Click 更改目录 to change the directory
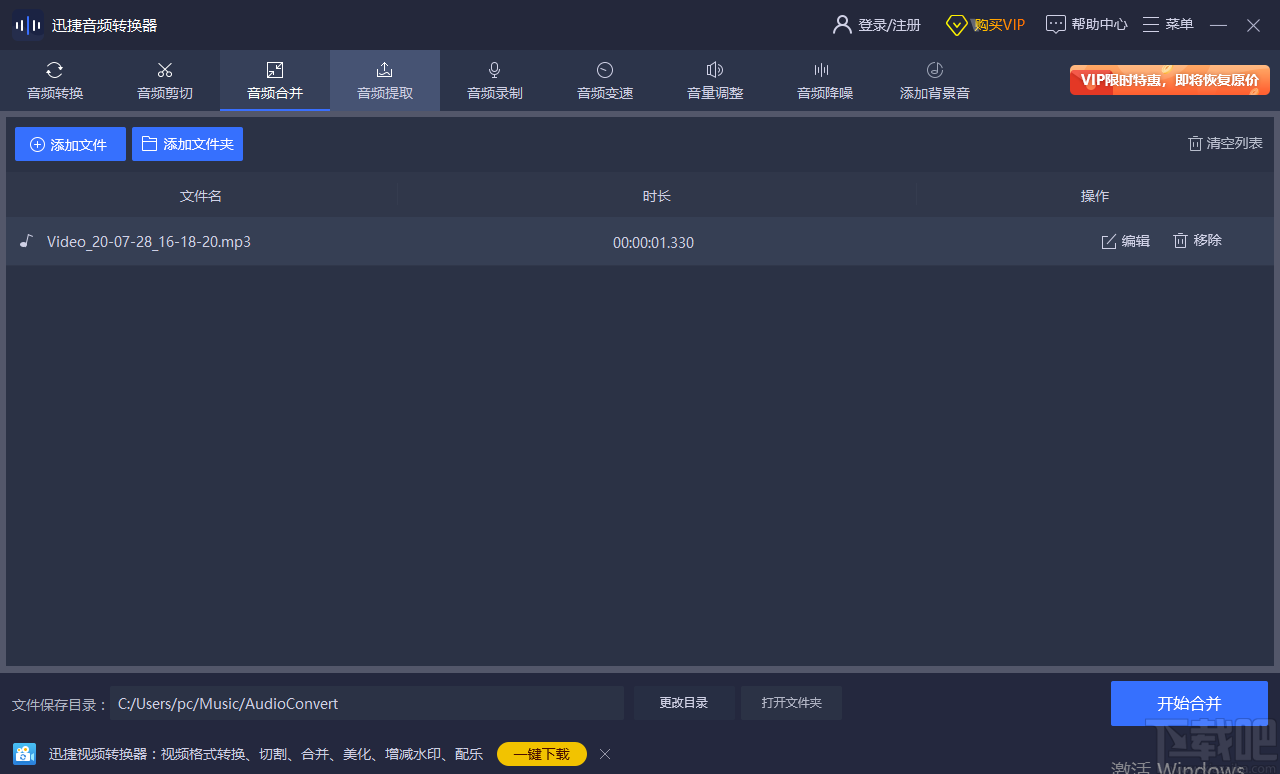 point(684,703)
